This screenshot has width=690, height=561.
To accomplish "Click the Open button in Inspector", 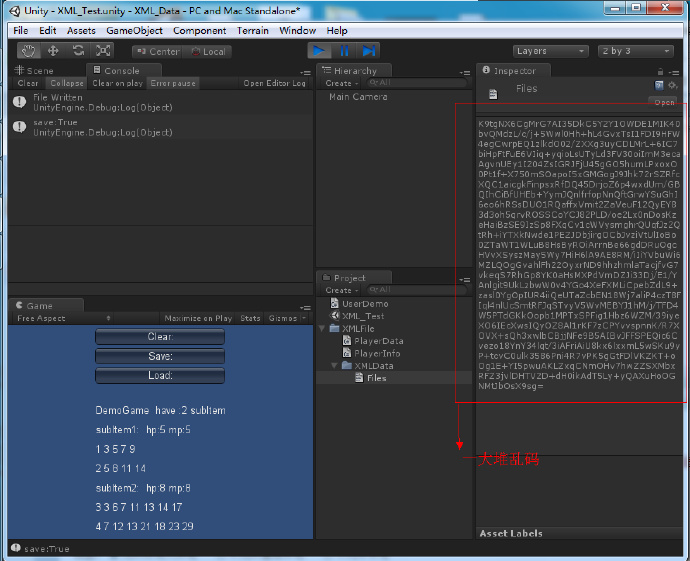I will [x=664, y=102].
